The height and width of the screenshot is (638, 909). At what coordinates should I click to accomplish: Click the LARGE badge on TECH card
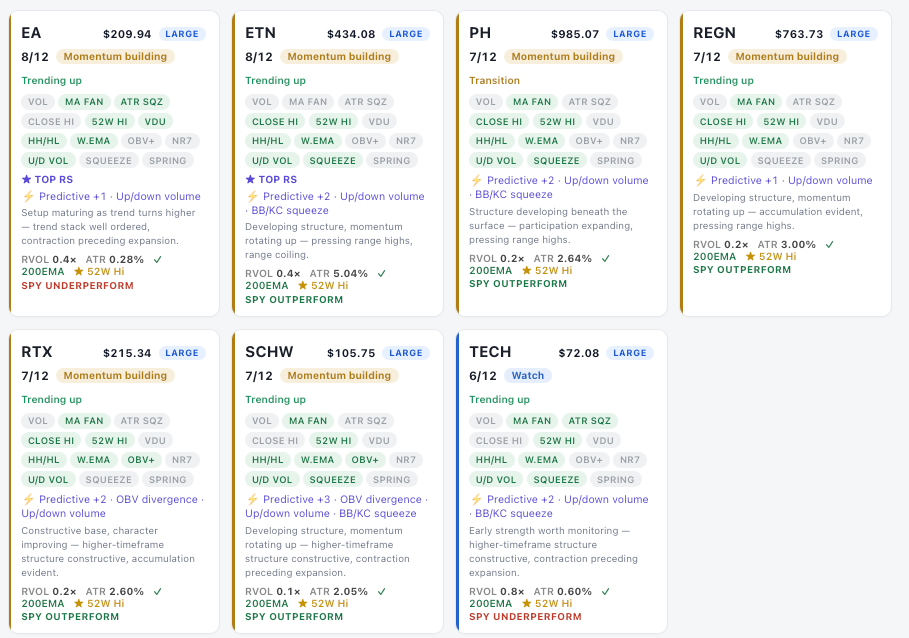pos(630,353)
